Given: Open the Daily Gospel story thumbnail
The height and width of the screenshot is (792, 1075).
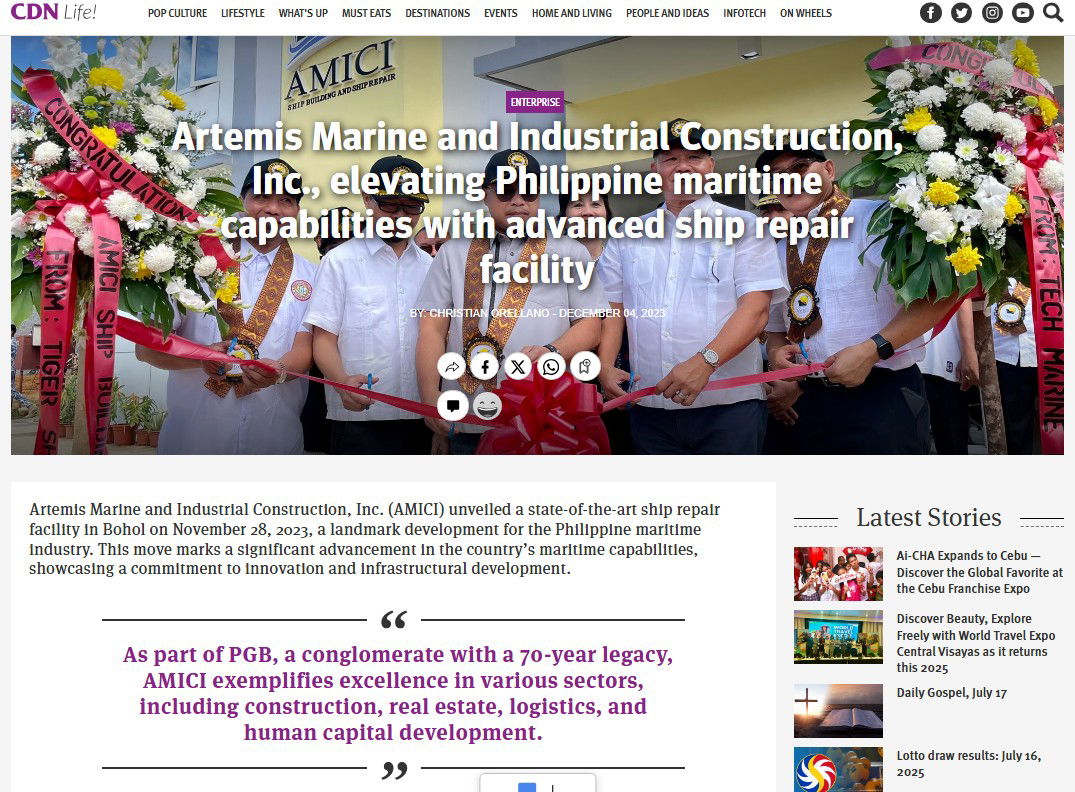Looking at the screenshot, I should point(838,710).
